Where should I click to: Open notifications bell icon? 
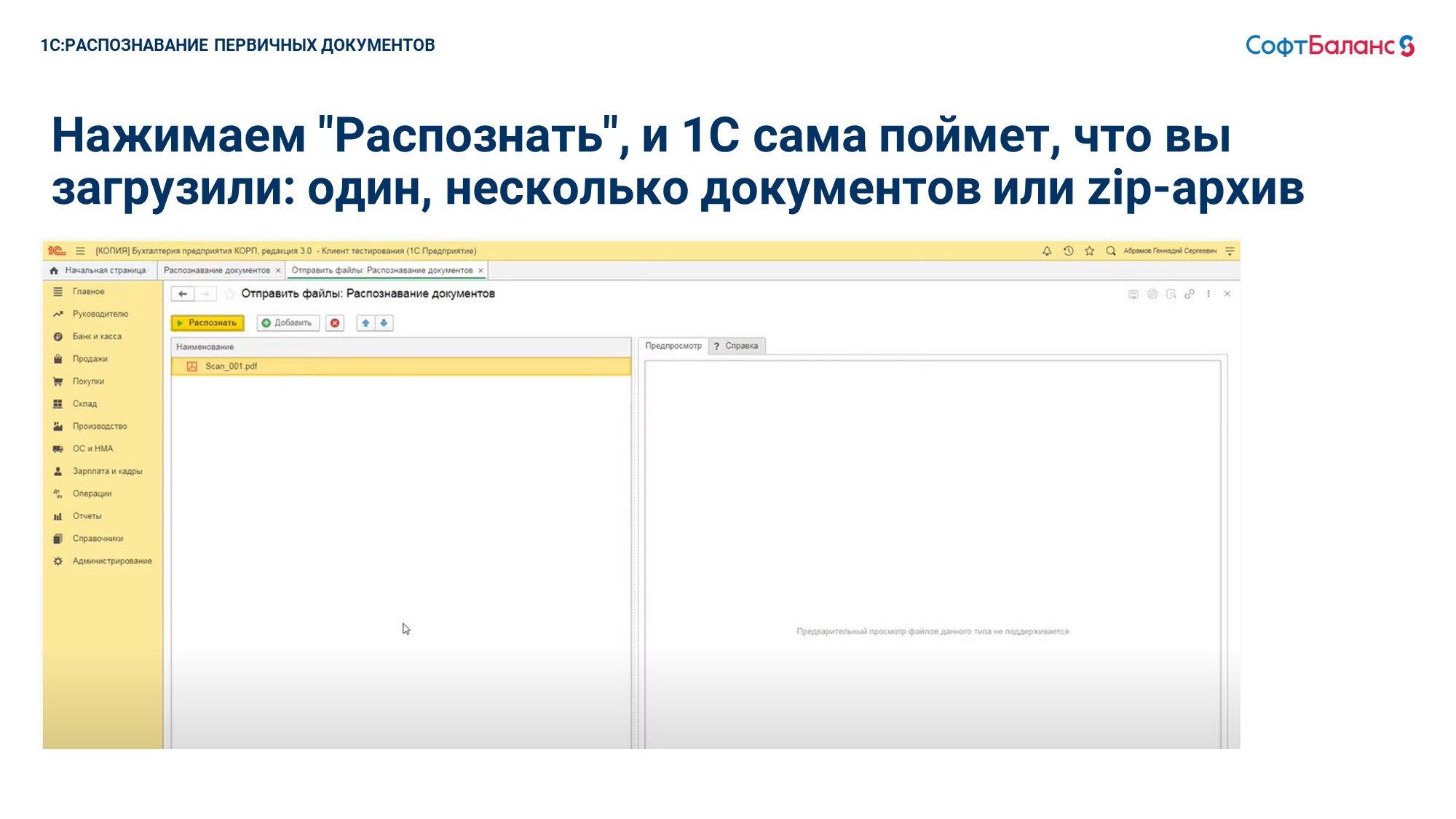tap(1047, 250)
